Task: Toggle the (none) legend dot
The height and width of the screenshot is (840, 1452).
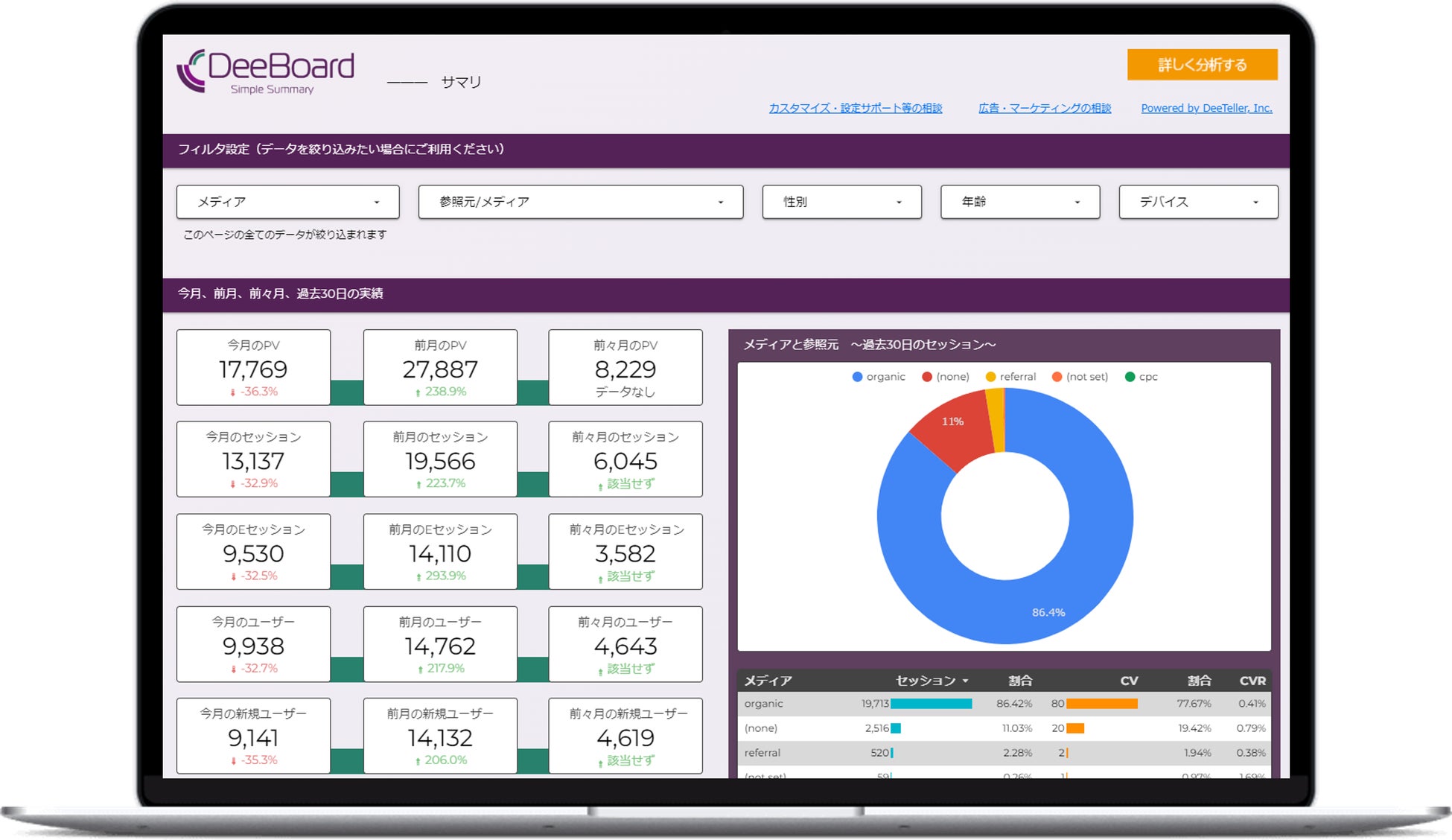Action: (x=927, y=377)
